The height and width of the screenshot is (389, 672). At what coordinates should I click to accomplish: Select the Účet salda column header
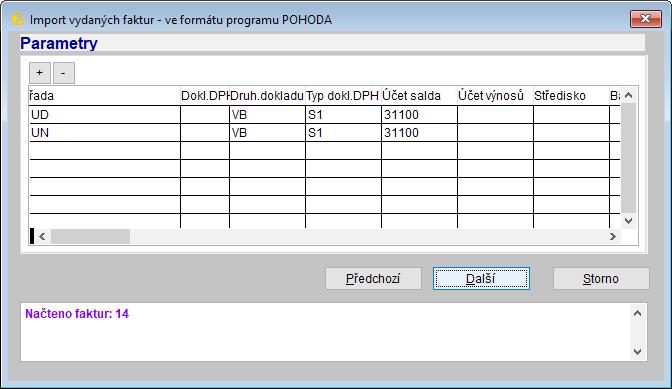click(x=419, y=96)
